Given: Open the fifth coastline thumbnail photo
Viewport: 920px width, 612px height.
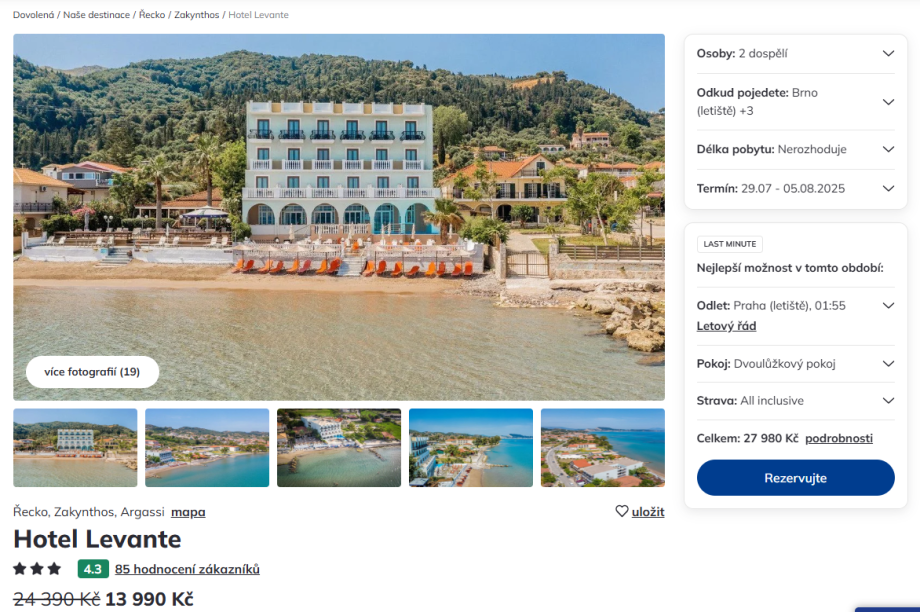Looking at the screenshot, I should [x=602, y=447].
